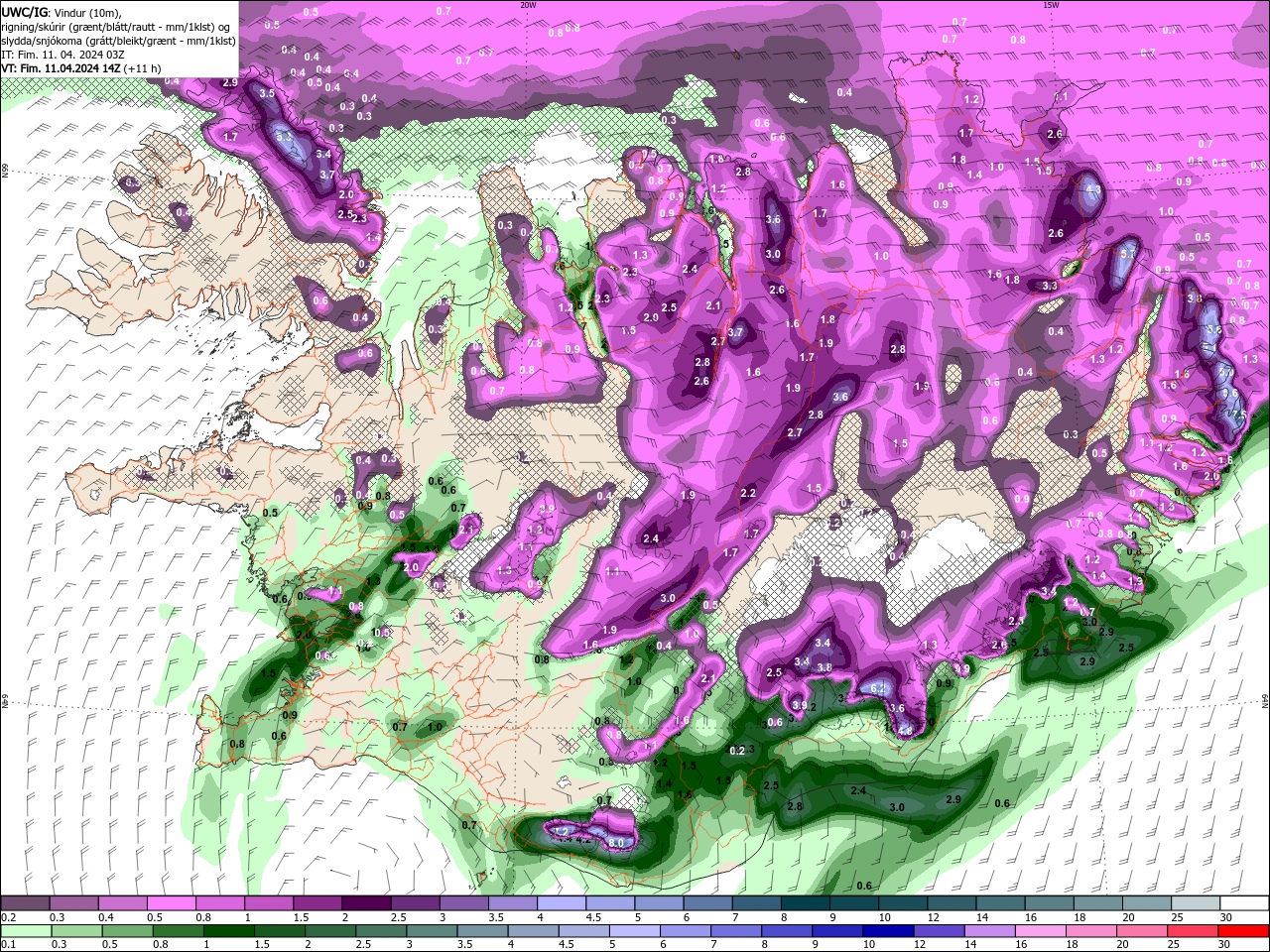Click the dark blue rain swatch between 10 and 12
This screenshot has height=952, width=1270.
(887, 931)
